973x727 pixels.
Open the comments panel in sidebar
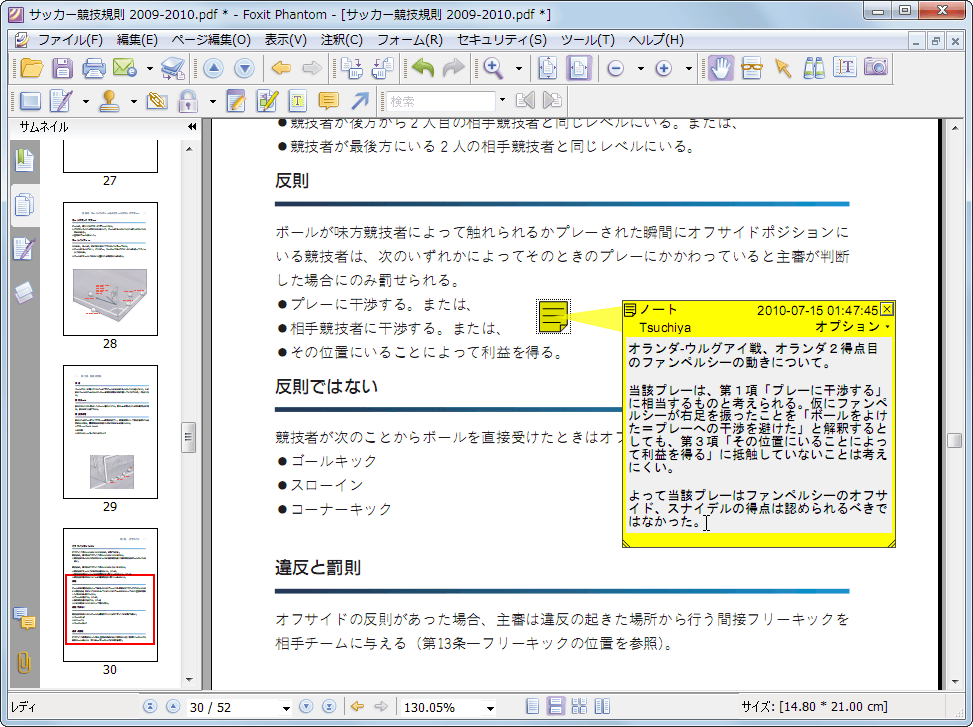[24, 617]
